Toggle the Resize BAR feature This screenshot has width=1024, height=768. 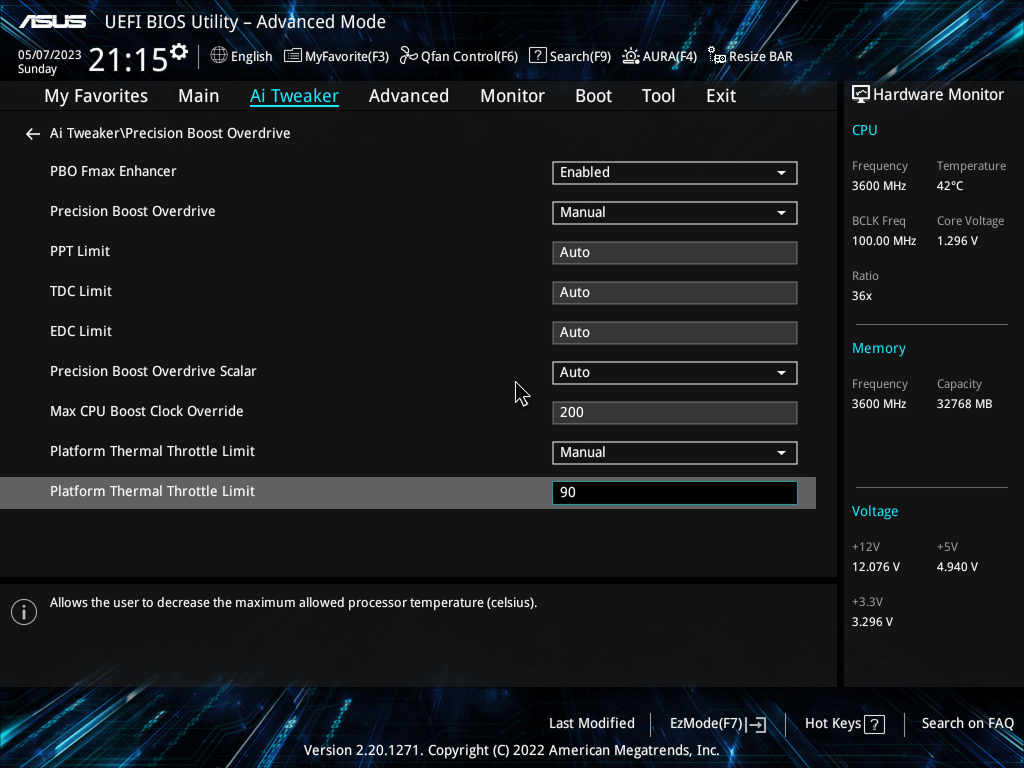[x=750, y=56]
